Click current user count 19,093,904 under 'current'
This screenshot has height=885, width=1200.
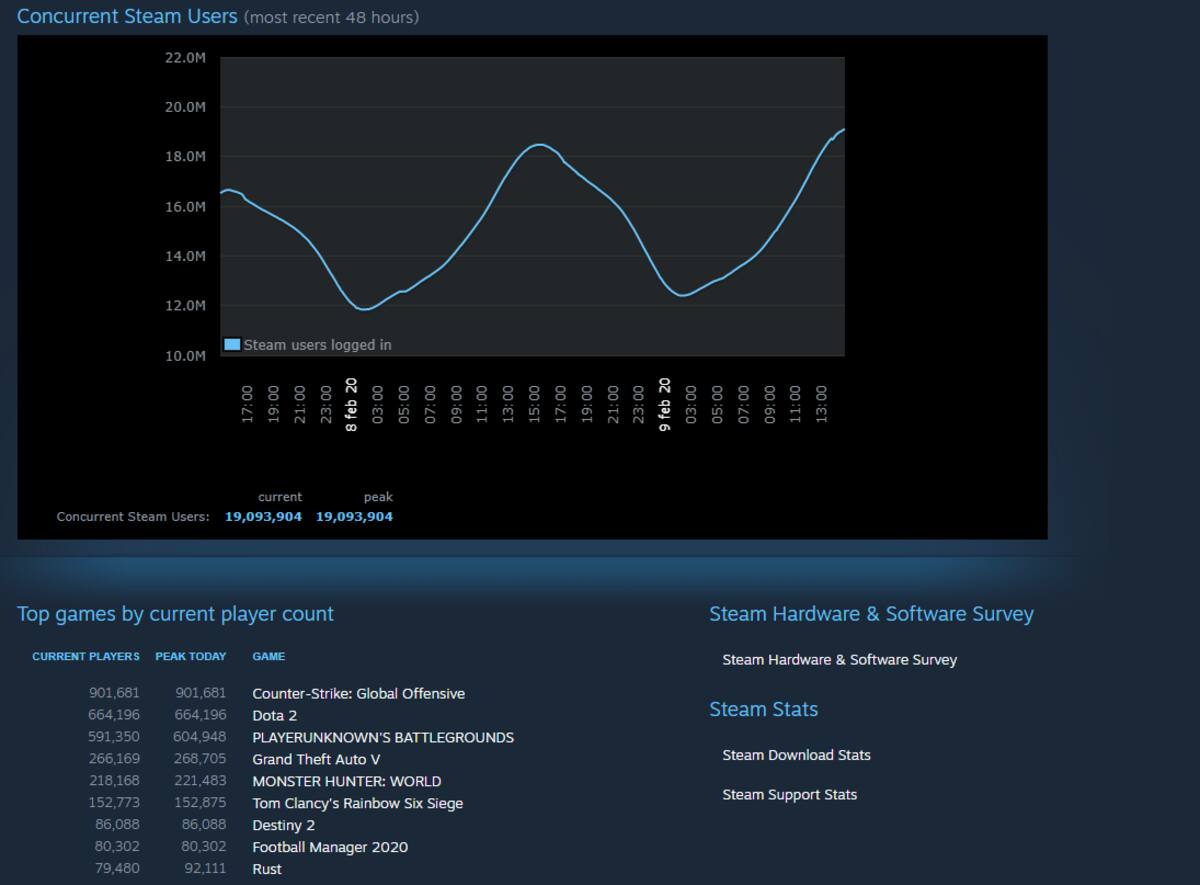point(263,517)
